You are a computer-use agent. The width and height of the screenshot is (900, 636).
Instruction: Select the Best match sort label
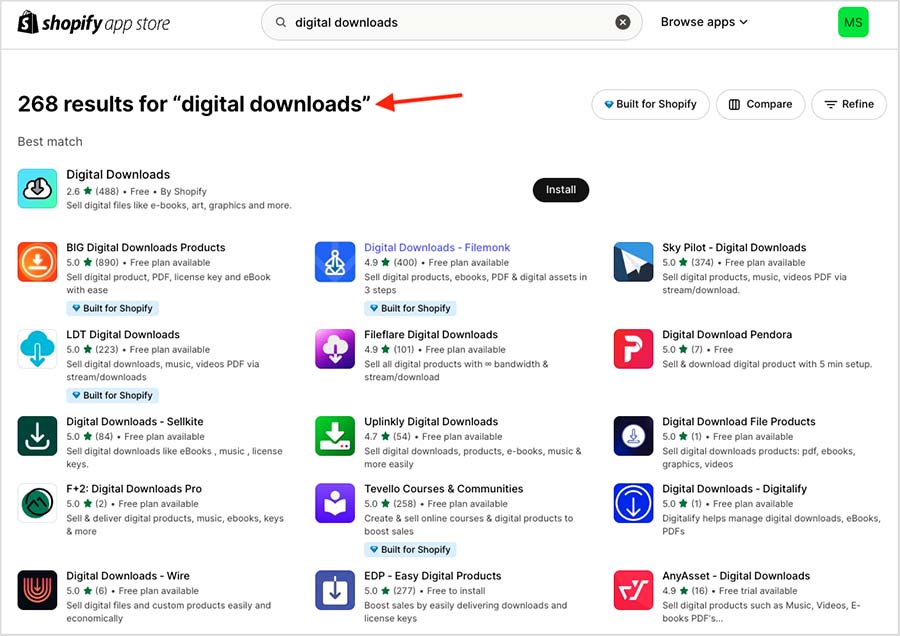[x=50, y=142]
